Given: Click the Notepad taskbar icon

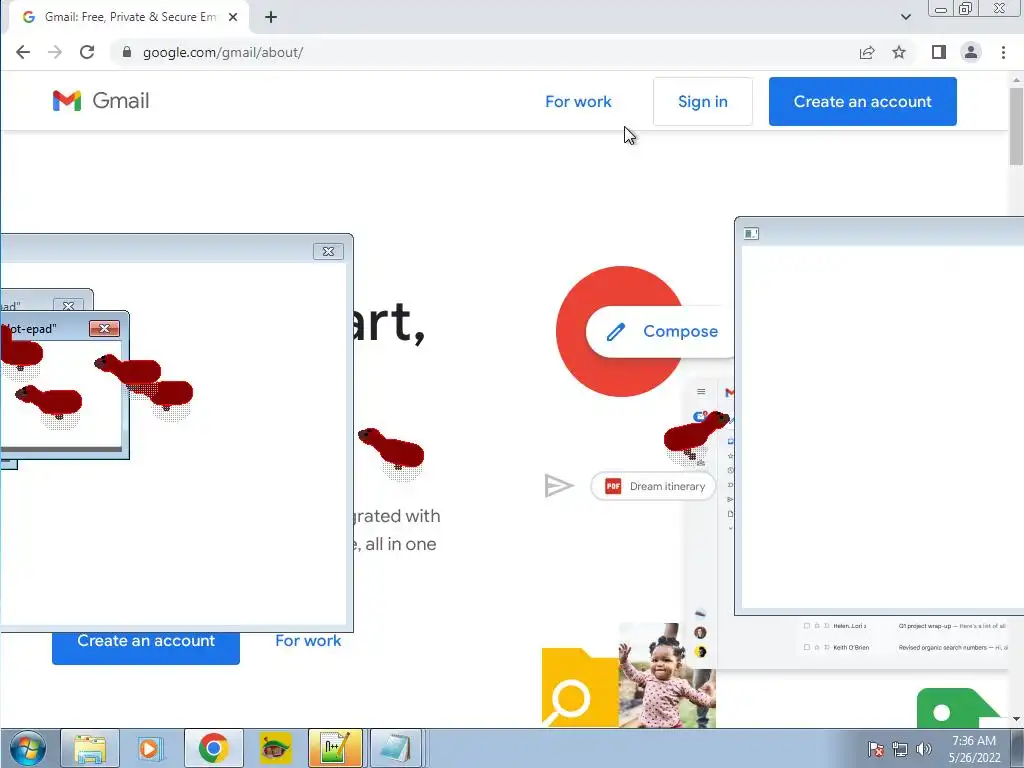Looking at the screenshot, I should point(396,748).
